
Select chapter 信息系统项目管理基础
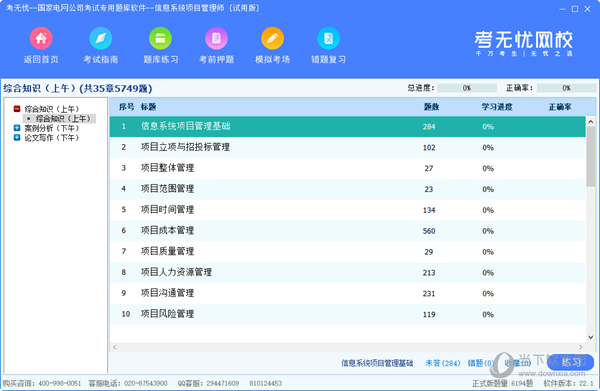[x=347, y=127]
